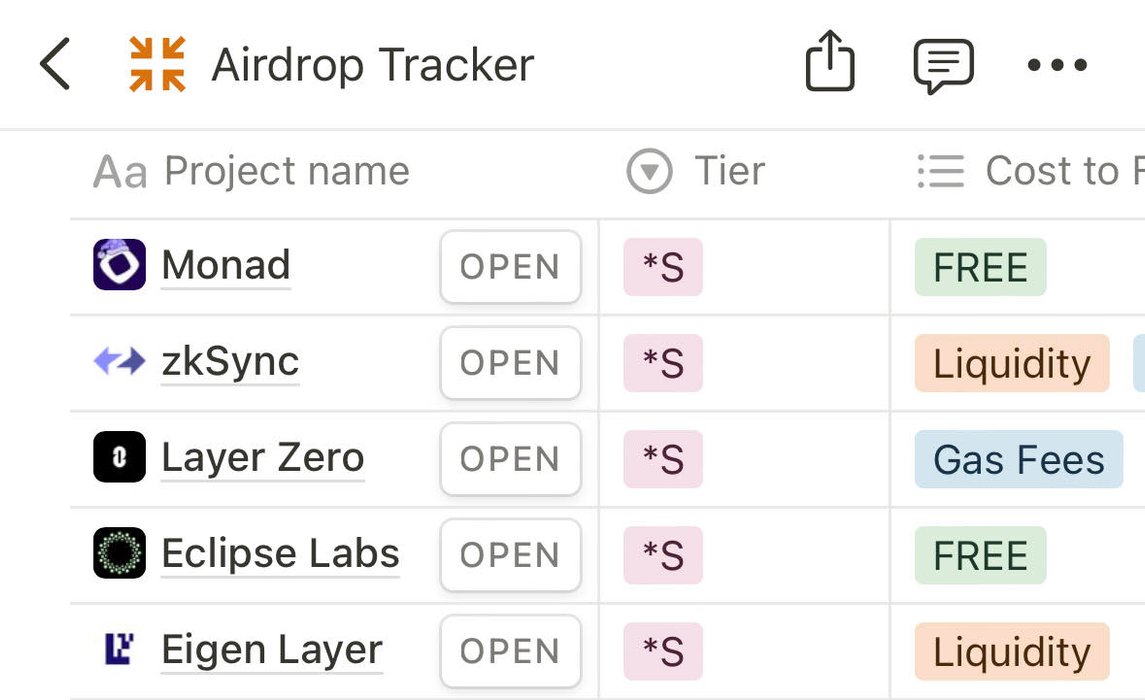Screen dimensions: 1145x700
Task: Click the Eigen Layer logo icon
Action: coord(120,649)
